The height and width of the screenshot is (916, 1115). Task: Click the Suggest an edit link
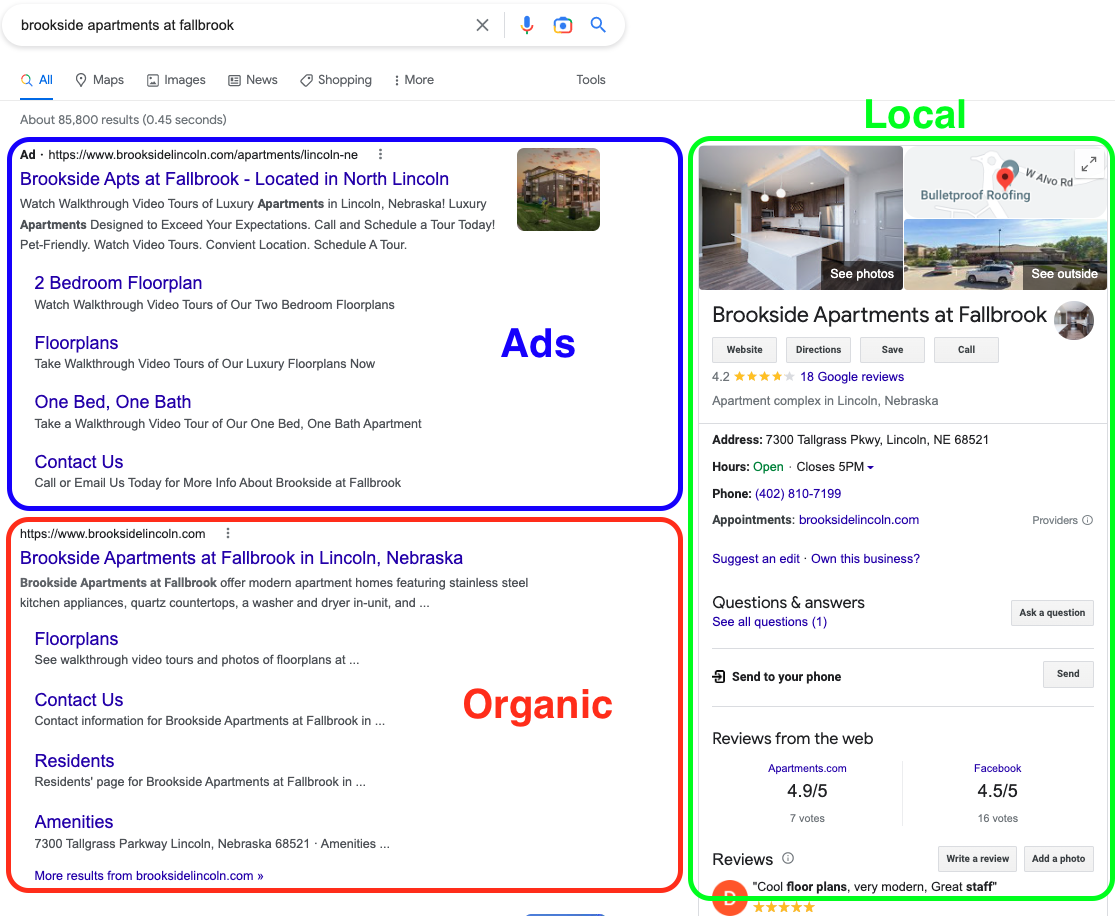(756, 559)
